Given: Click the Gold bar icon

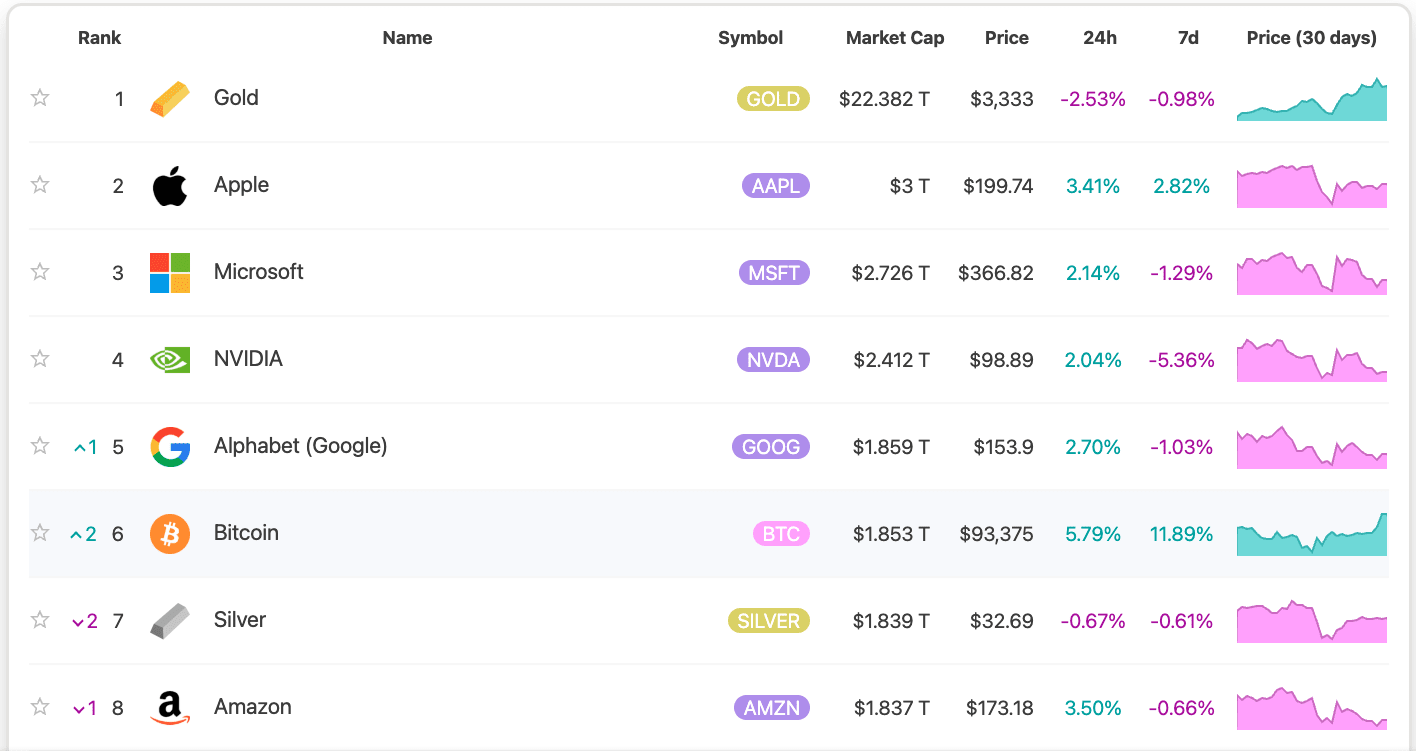Looking at the screenshot, I should coord(170,98).
